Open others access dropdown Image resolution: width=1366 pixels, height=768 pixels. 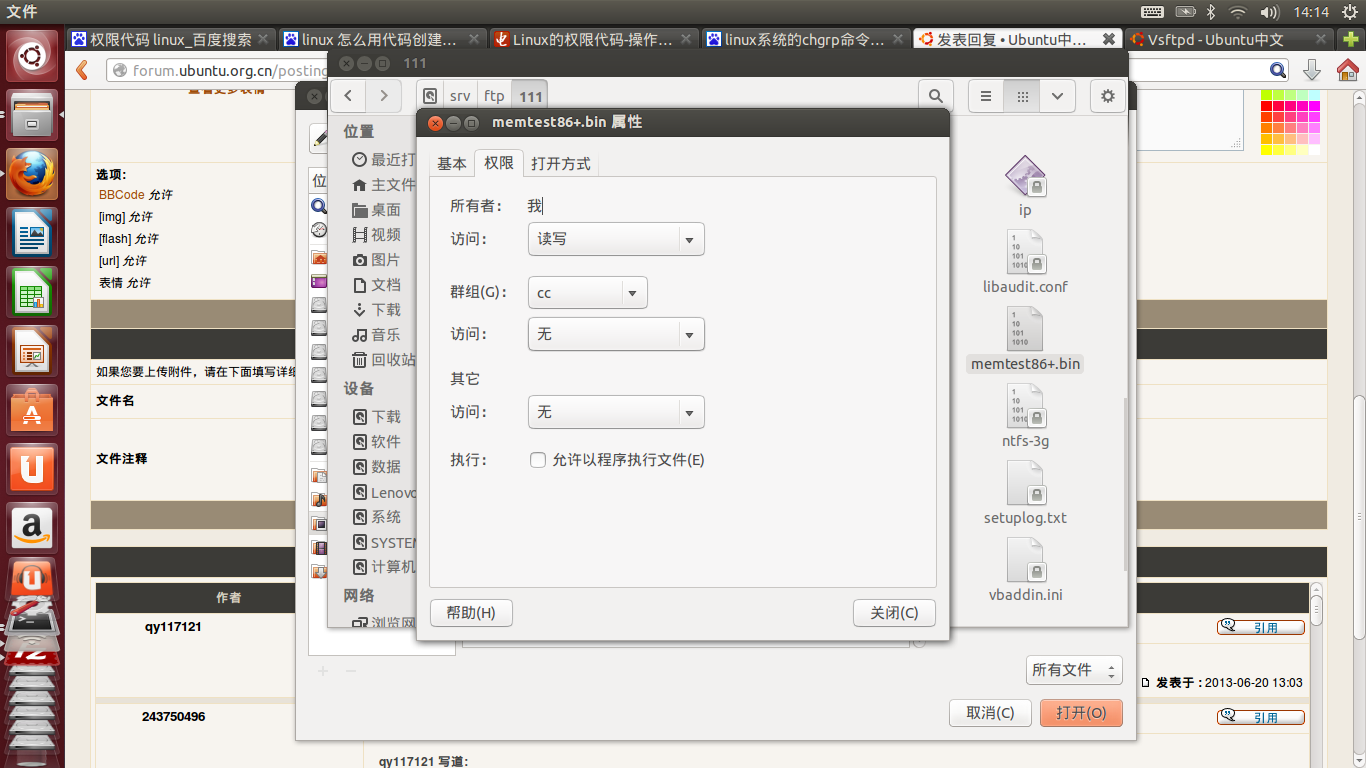[616, 412]
